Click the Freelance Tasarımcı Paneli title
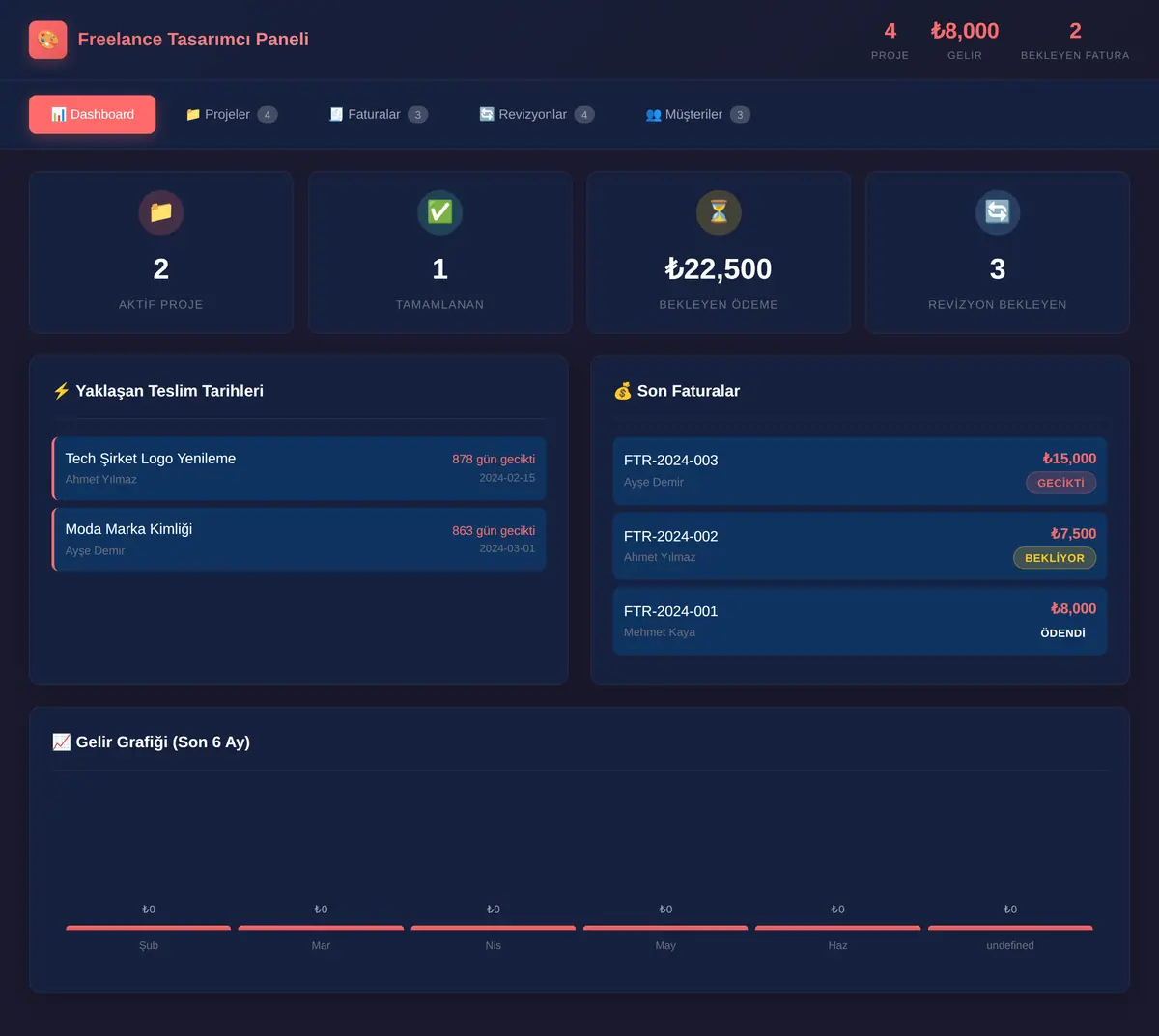1159x1036 pixels. tap(193, 40)
